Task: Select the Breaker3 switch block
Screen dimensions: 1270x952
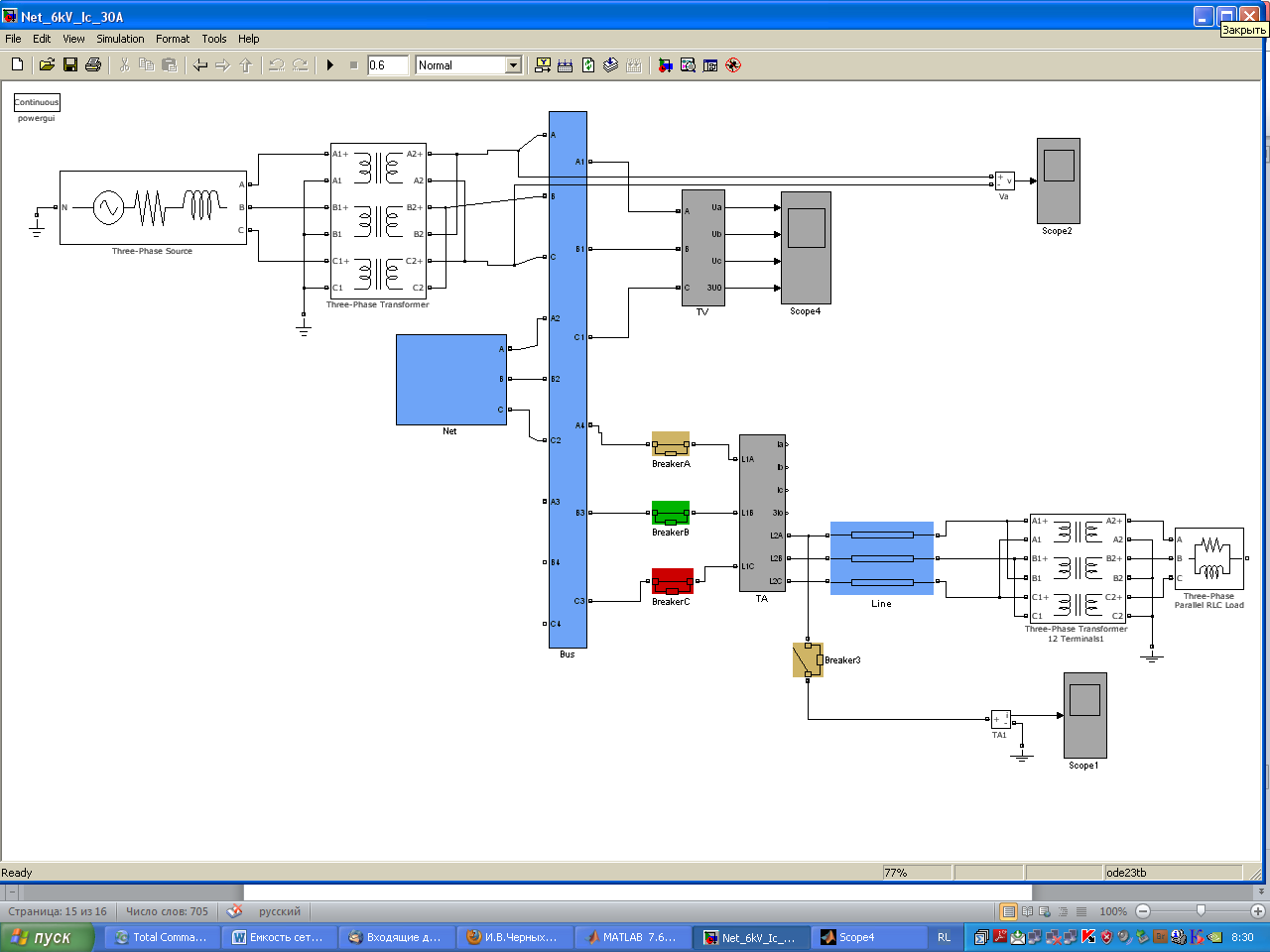Action: coord(808,660)
